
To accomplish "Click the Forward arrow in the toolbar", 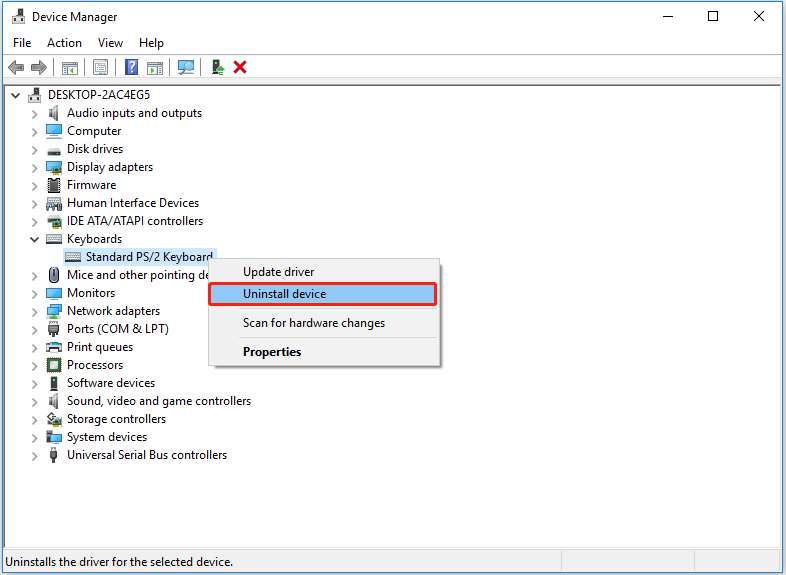I will click(39, 67).
